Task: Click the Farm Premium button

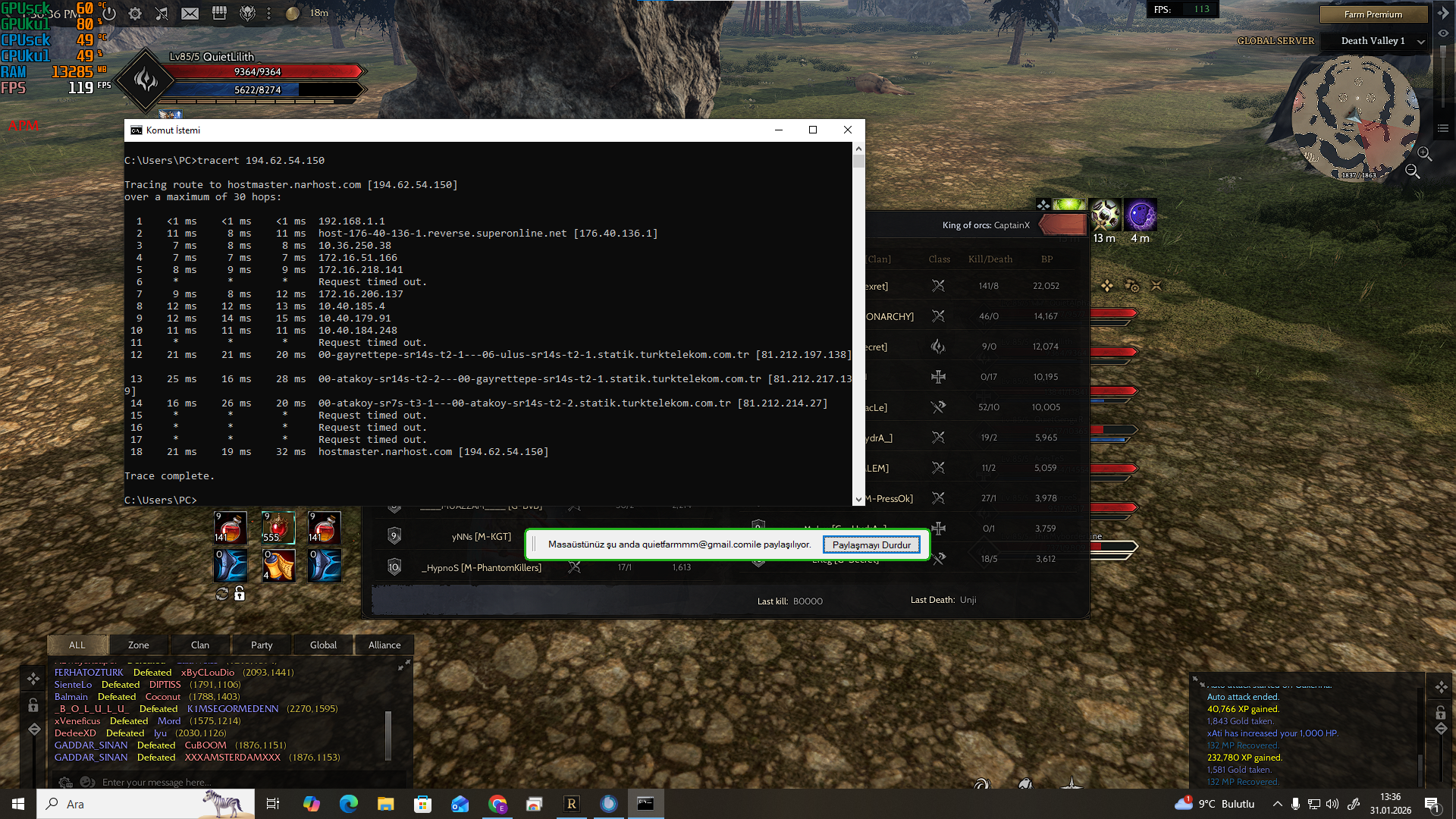Action: [1373, 14]
